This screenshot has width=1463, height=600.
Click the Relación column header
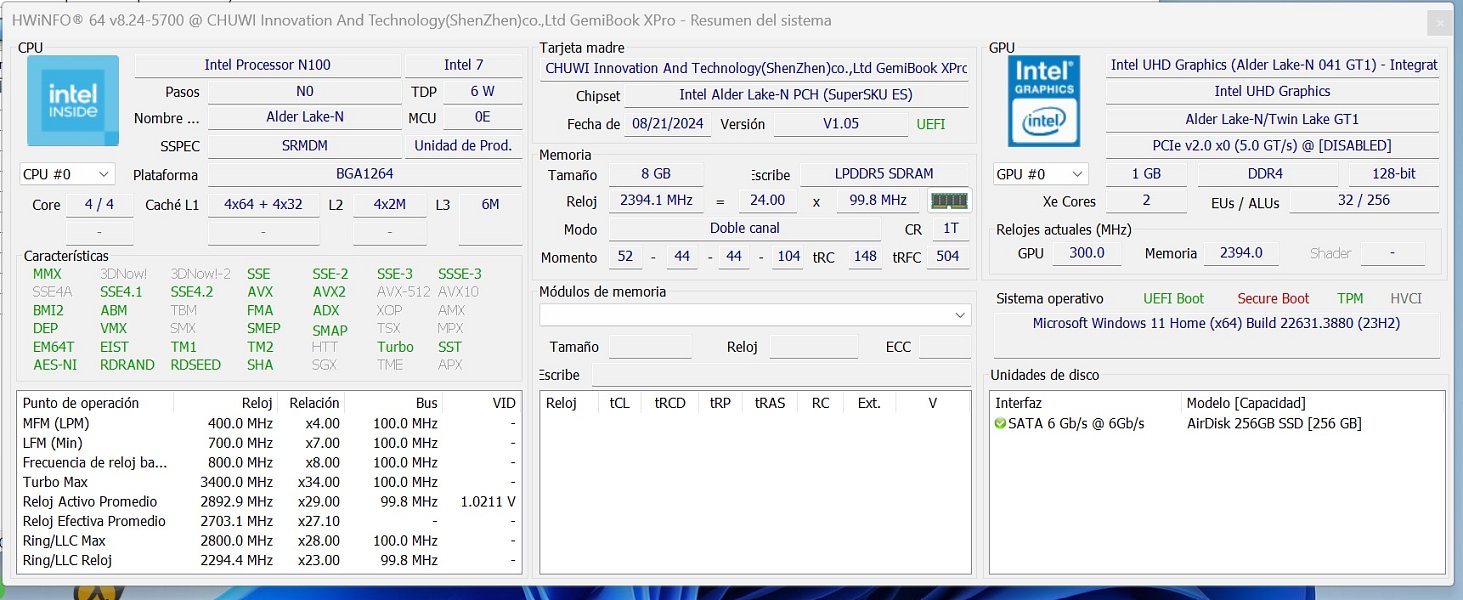click(315, 403)
